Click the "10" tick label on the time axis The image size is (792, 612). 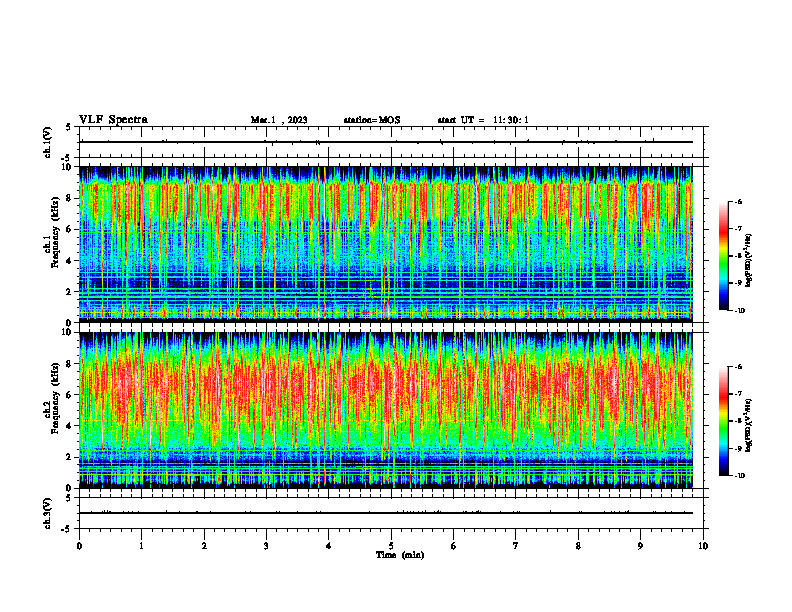(x=703, y=546)
